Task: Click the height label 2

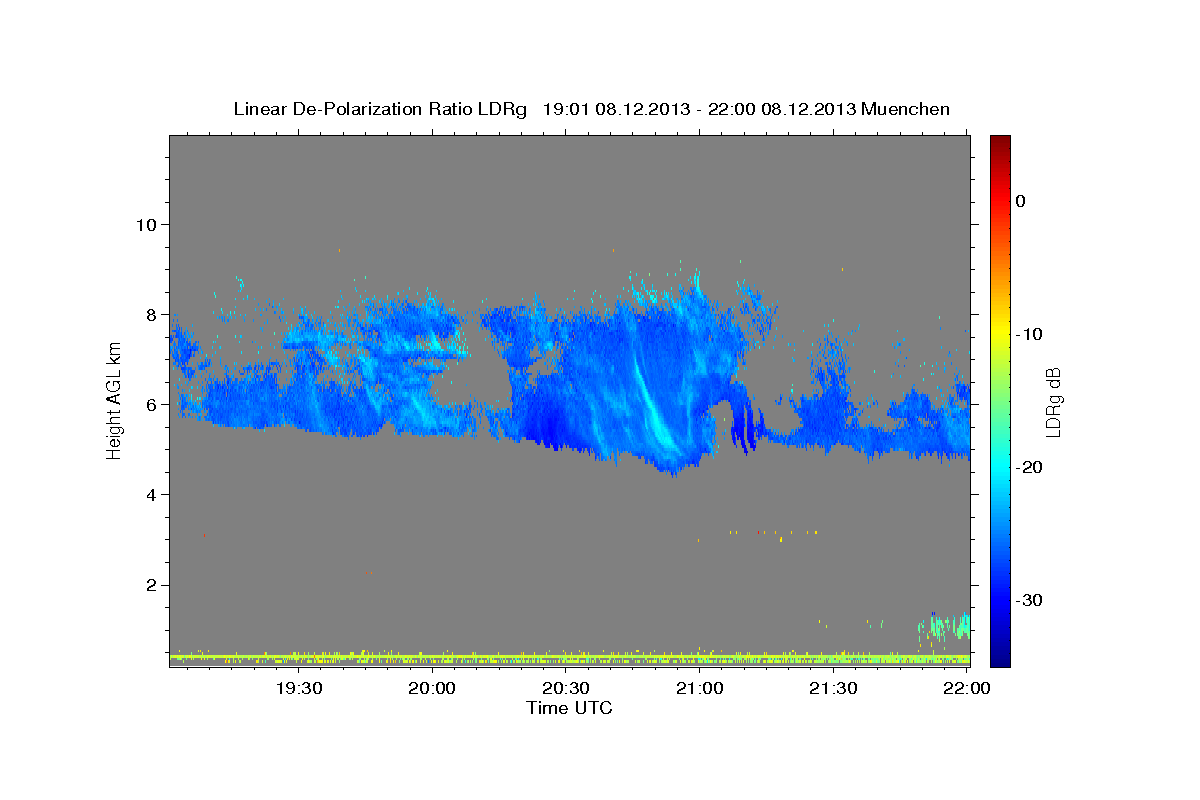Action: pyautogui.click(x=150, y=585)
